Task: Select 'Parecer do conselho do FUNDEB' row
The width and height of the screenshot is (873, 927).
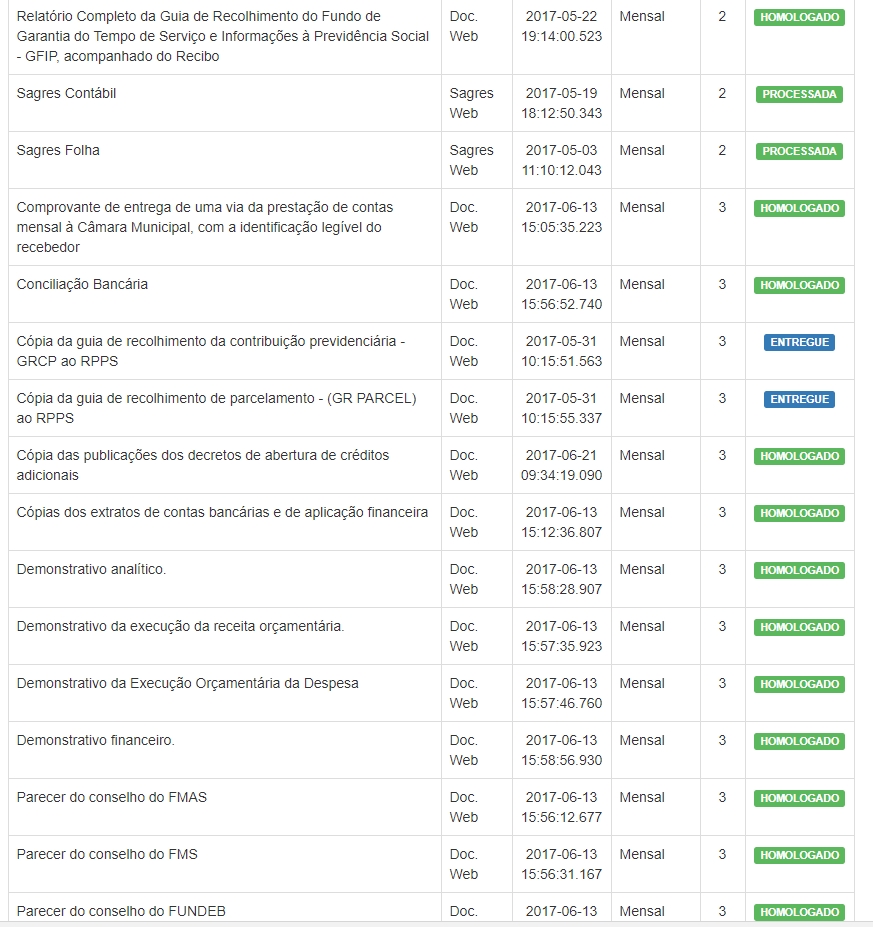Action: click(121, 911)
